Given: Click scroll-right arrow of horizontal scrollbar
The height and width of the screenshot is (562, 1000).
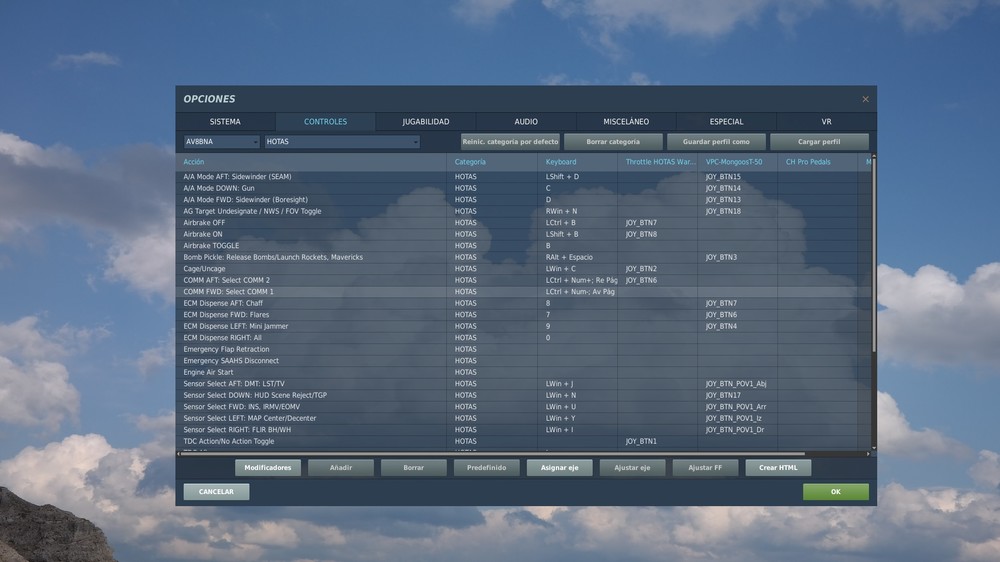Looking at the screenshot, I should click(868, 454).
